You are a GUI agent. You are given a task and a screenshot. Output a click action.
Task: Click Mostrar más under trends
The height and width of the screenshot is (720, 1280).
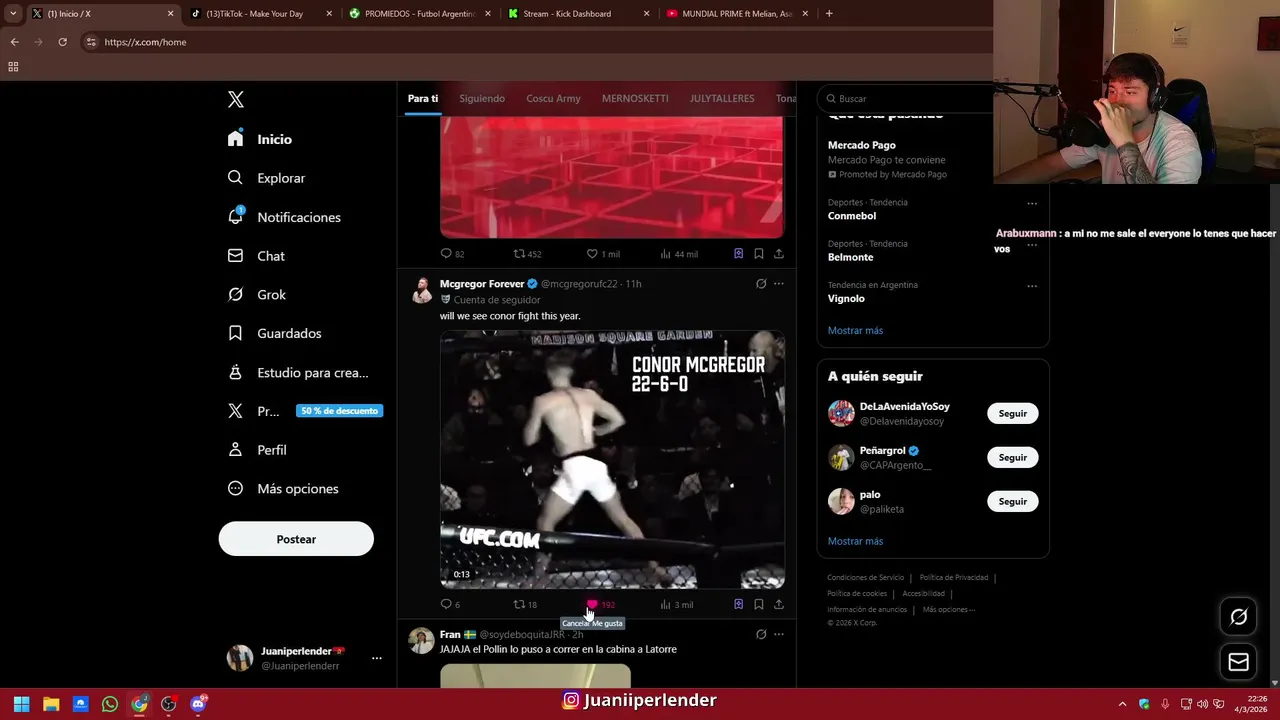[855, 330]
